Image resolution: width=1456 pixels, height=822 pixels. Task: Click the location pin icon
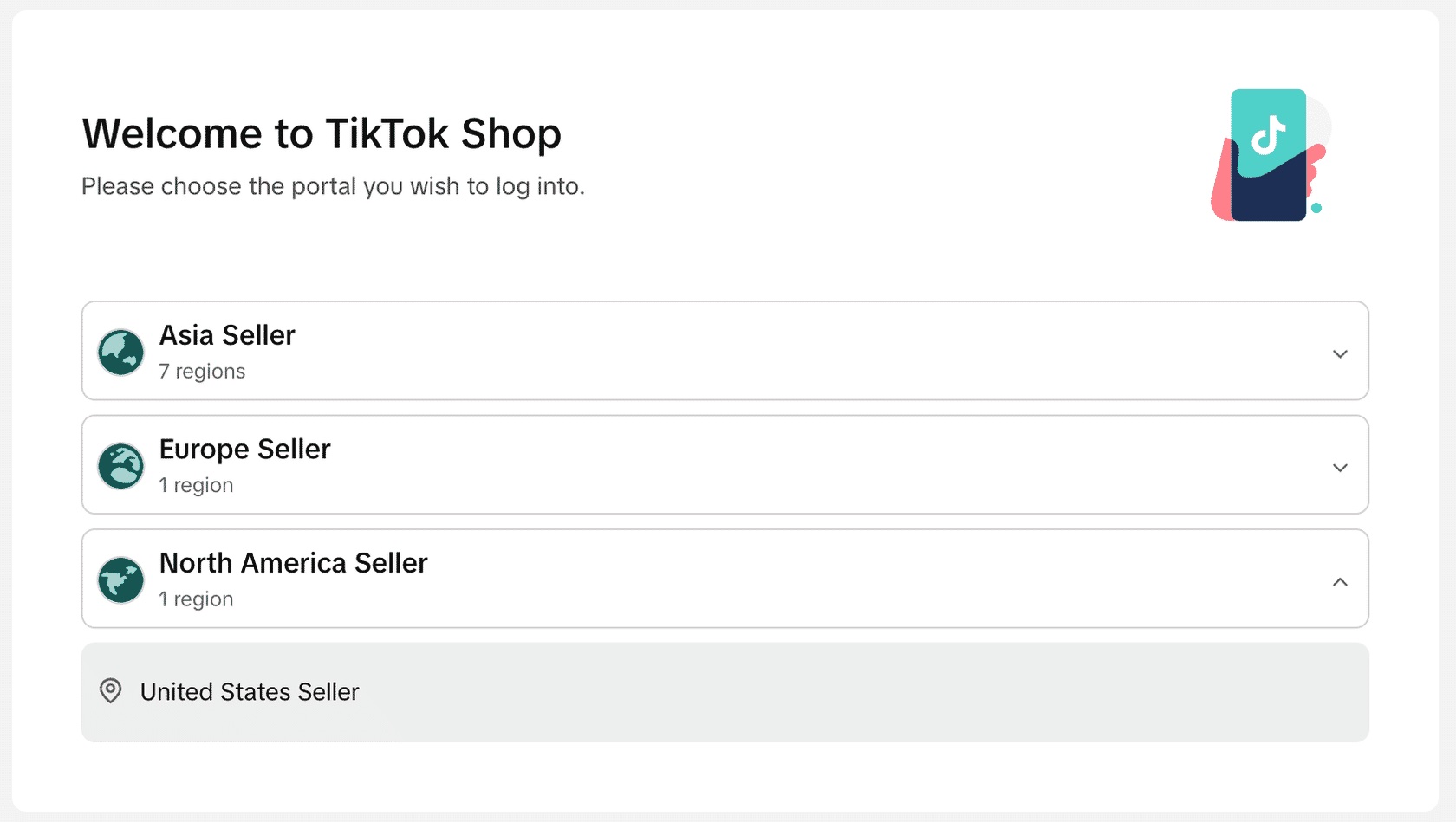(111, 691)
